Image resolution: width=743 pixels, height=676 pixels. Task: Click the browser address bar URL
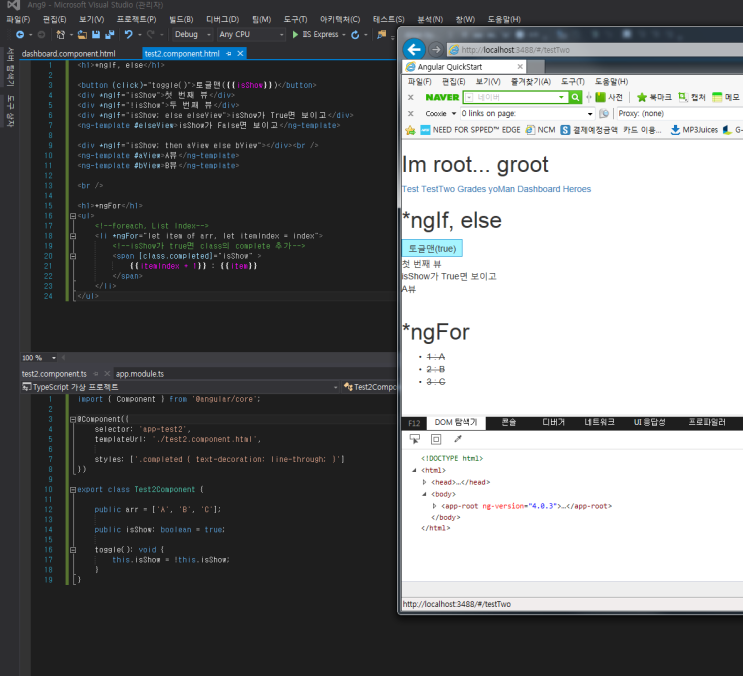point(515,50)
